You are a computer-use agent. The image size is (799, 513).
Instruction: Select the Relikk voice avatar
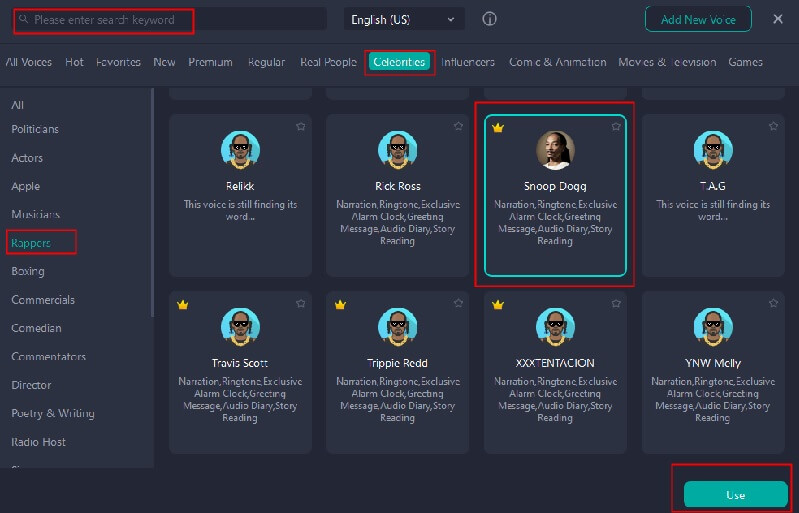(240, 150)
